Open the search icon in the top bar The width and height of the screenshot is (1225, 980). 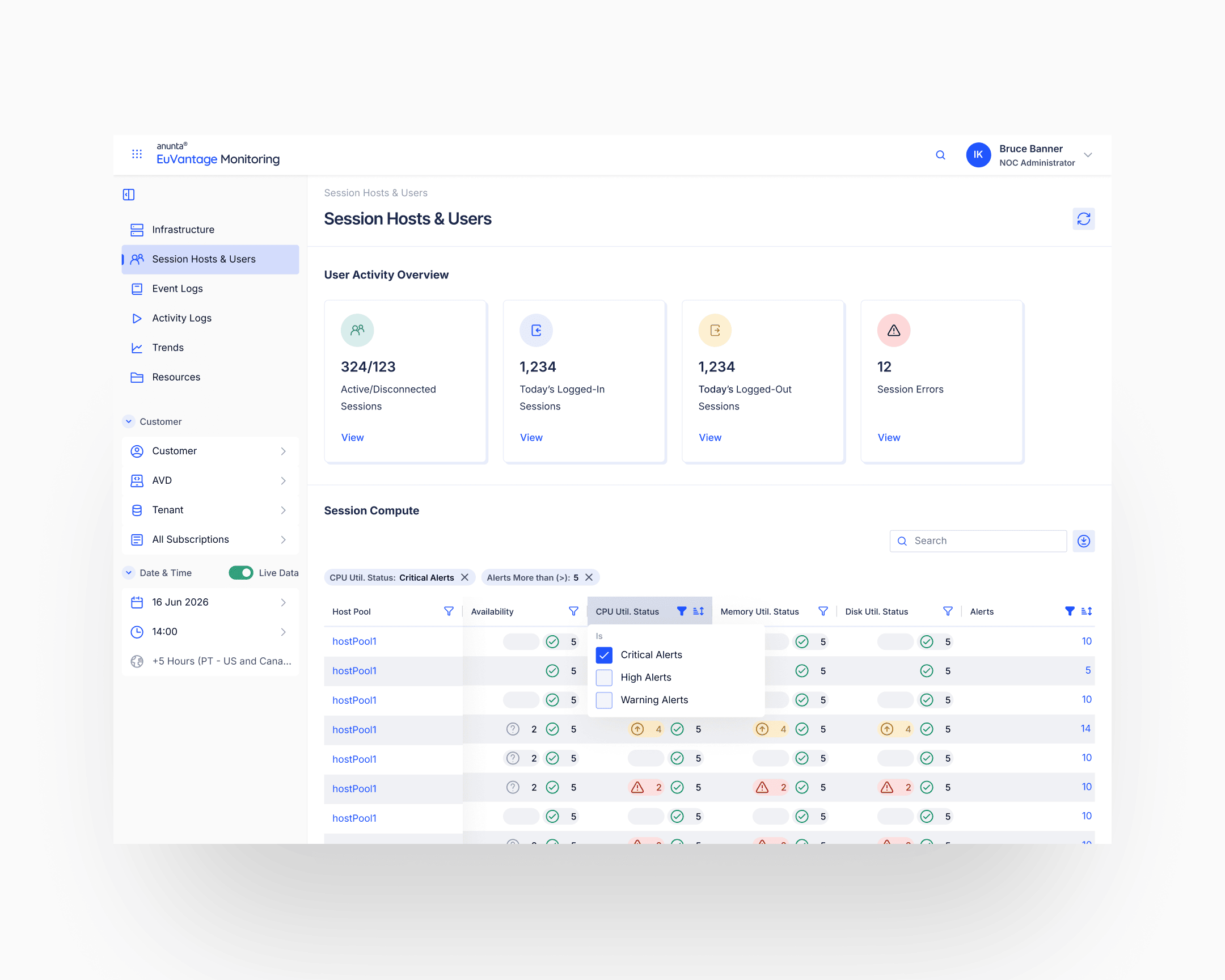pos(941,154)
